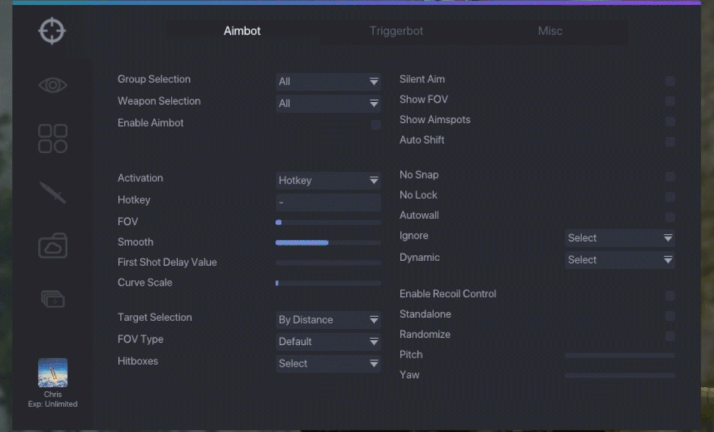The image size is (714, 432).
Task: Enable the Aimbot checkbox
Action: tap(376, 125)
